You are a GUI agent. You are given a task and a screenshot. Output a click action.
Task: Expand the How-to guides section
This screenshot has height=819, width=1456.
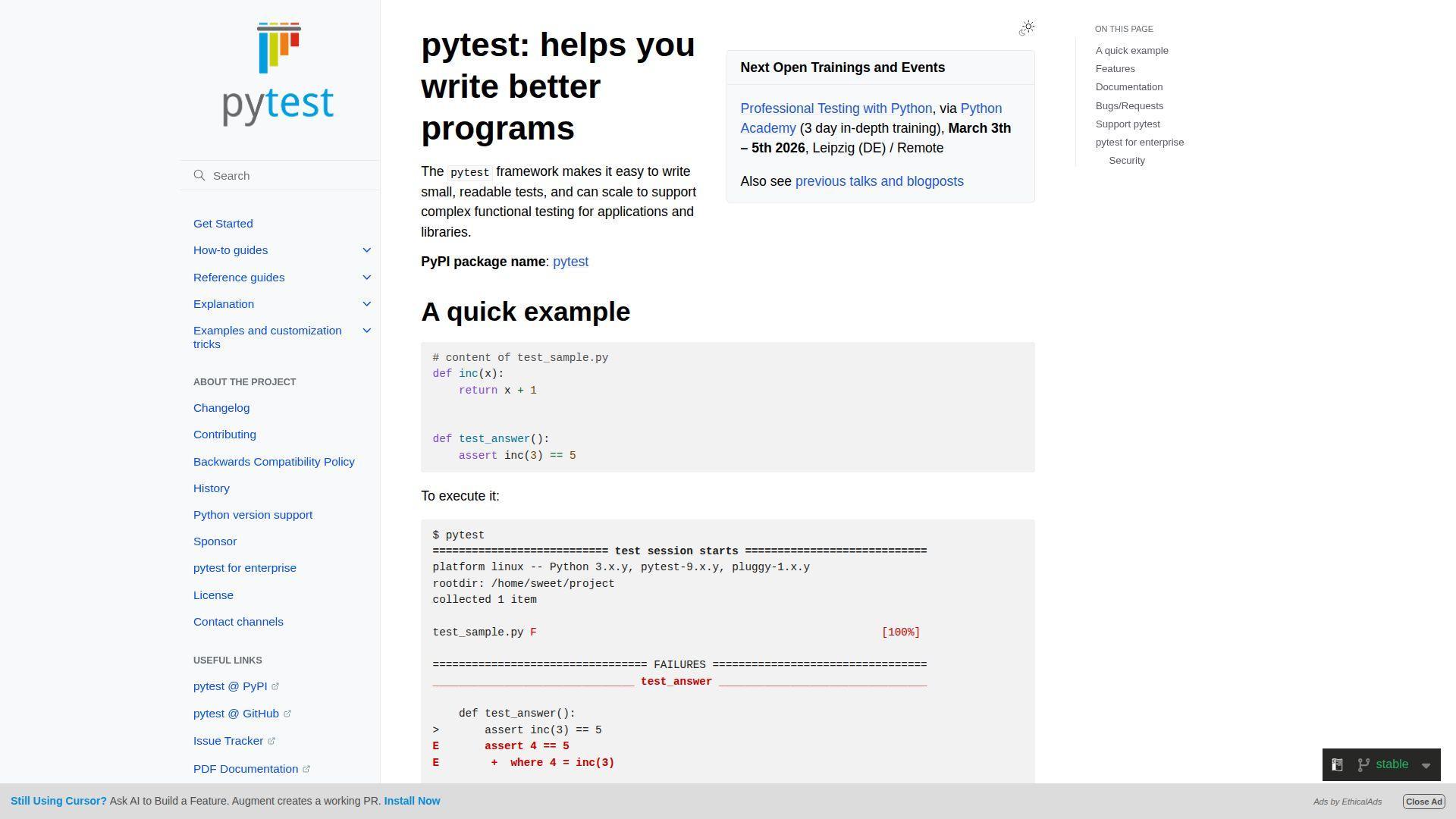pyautogui.click(x=367, y=249)
